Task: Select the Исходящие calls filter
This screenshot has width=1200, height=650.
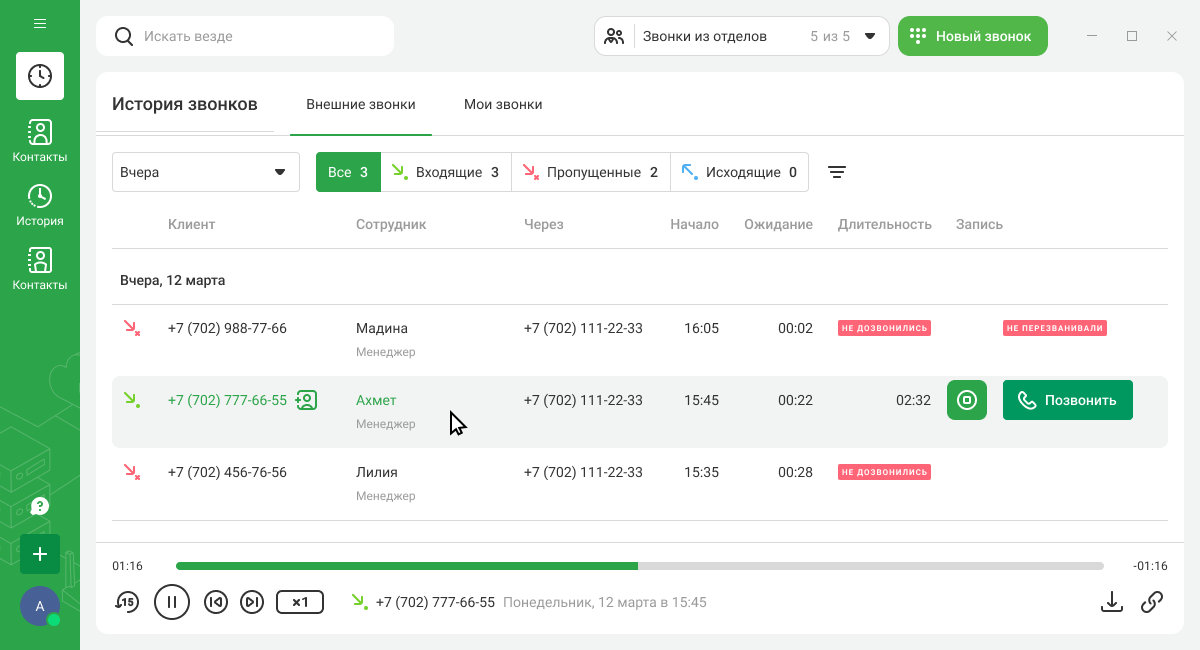Action: pyautogui.click(x=740, y=172)
